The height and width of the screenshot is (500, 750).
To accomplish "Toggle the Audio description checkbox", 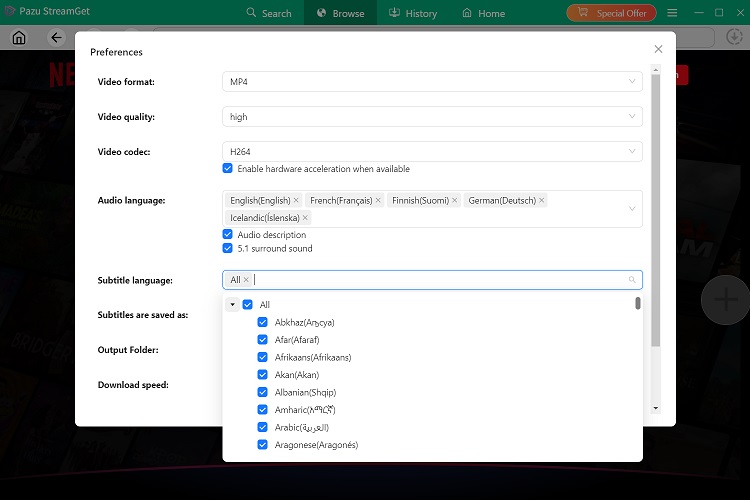I will 228,234.
